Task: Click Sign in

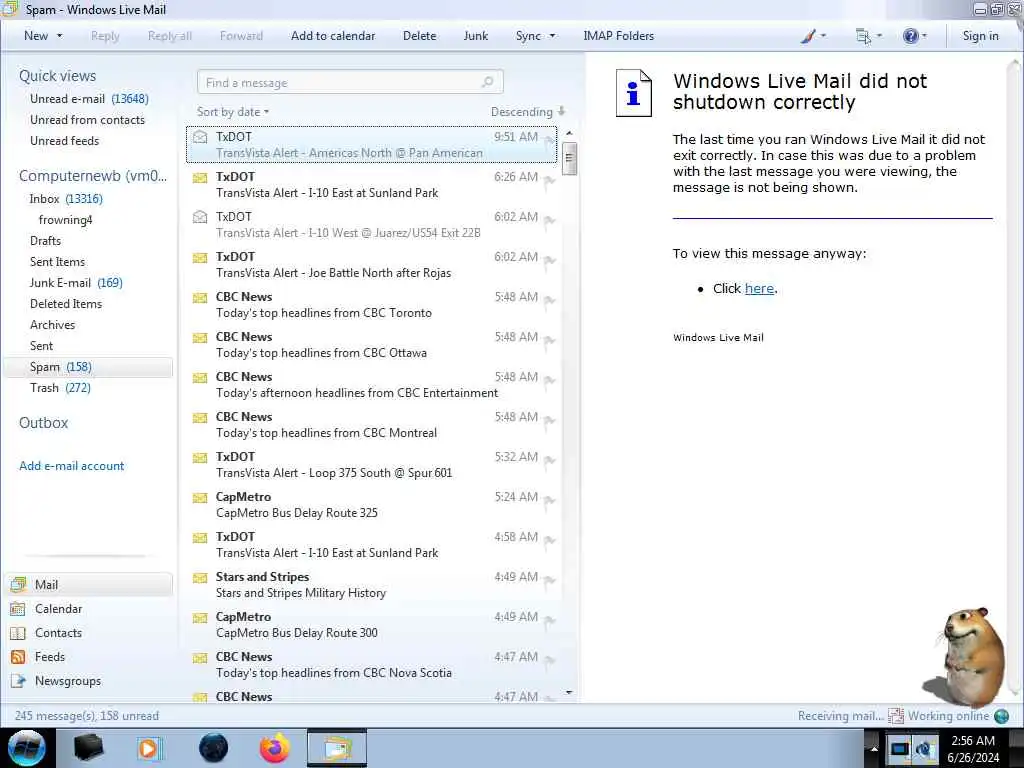Action: coord(980,36)
